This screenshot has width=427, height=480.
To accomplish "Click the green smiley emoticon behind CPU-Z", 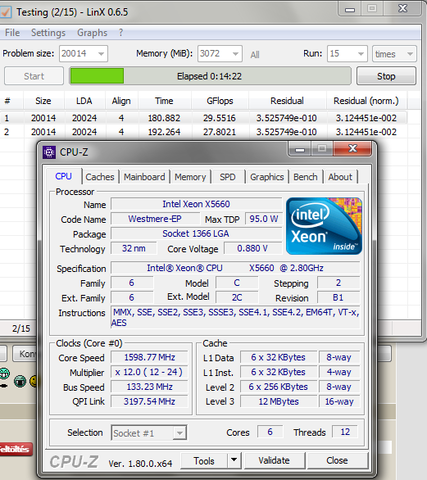I will point(5,373).
